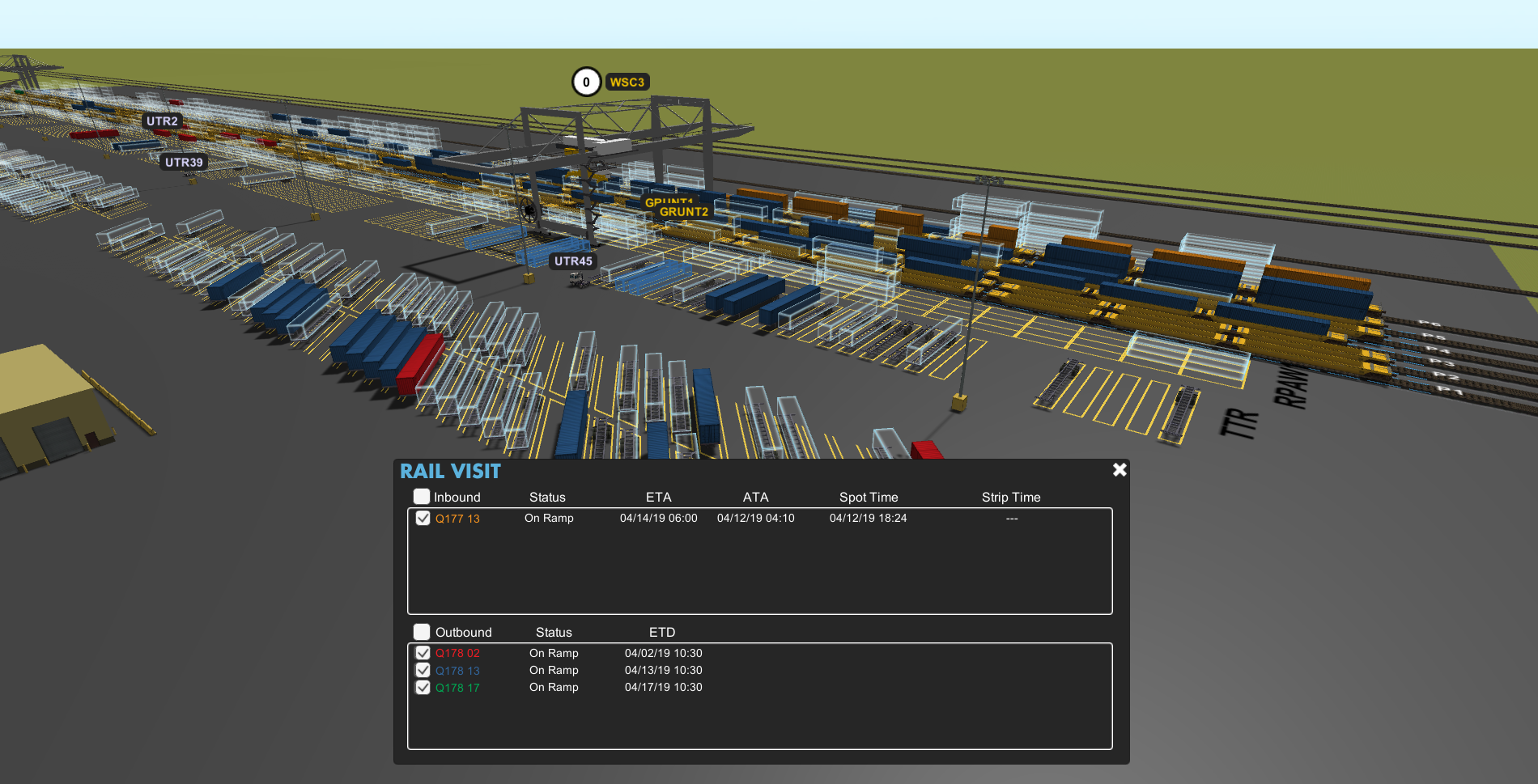Toggle the Outbound select-all checkbox
Image resolution: width=1538 pixels, height=784 pixels.
tap(422, 631)
